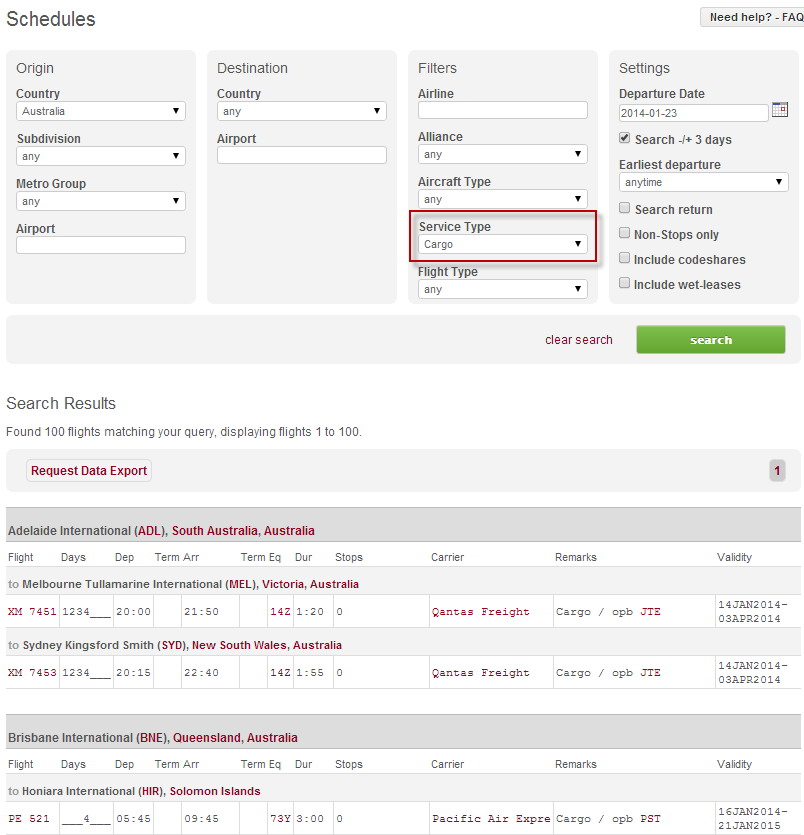Click the green search button

click(710, 340)
